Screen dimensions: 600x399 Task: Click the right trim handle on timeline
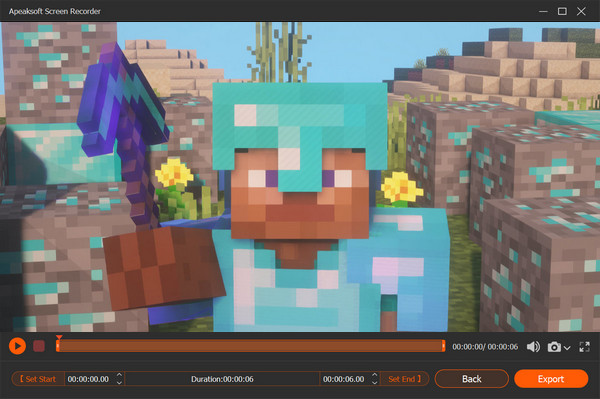tap(443, 346)
